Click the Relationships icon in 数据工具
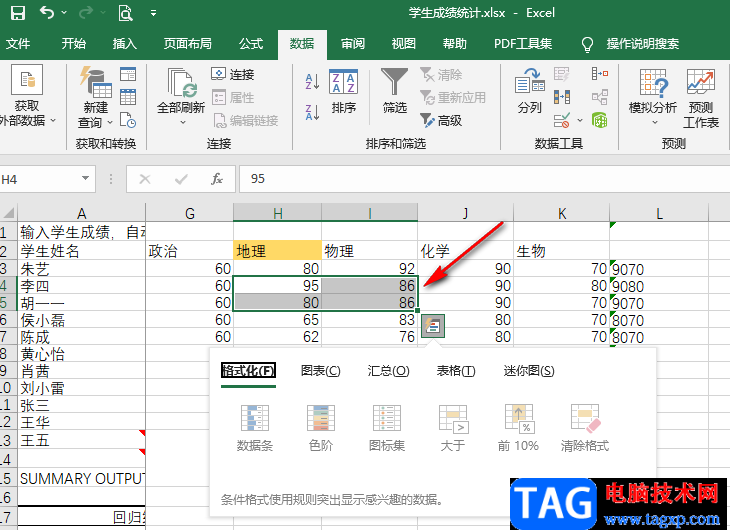This screenshot has width=730, height=530. 600,97
